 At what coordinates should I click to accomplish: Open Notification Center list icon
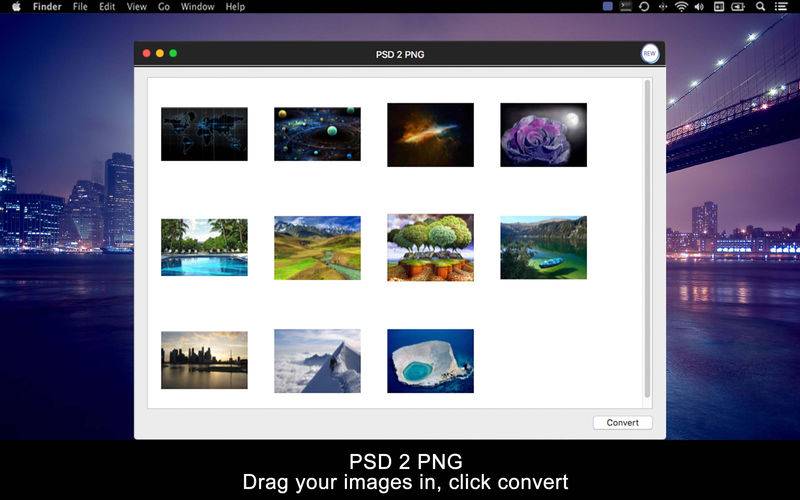781,7
